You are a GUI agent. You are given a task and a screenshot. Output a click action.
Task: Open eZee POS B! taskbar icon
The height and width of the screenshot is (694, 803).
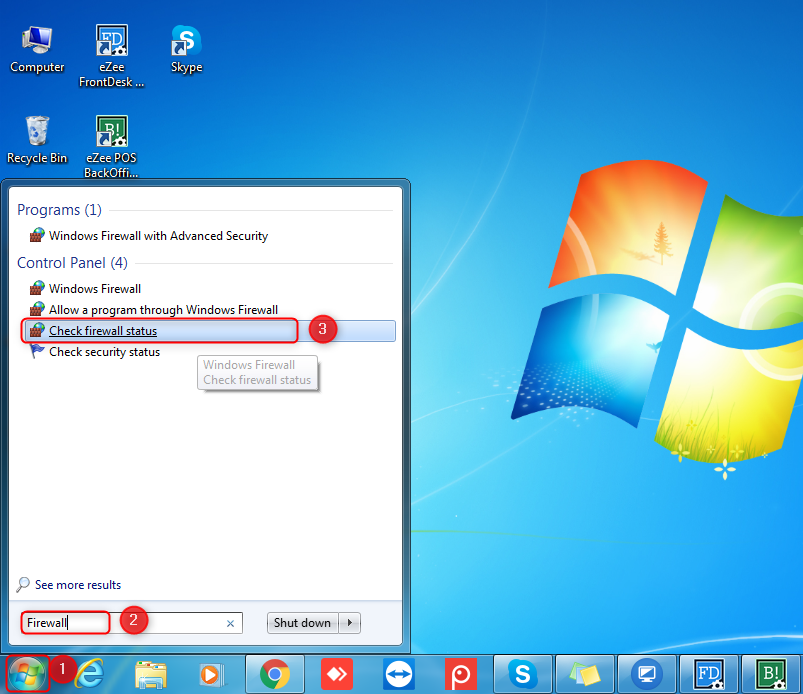(771, 674)
